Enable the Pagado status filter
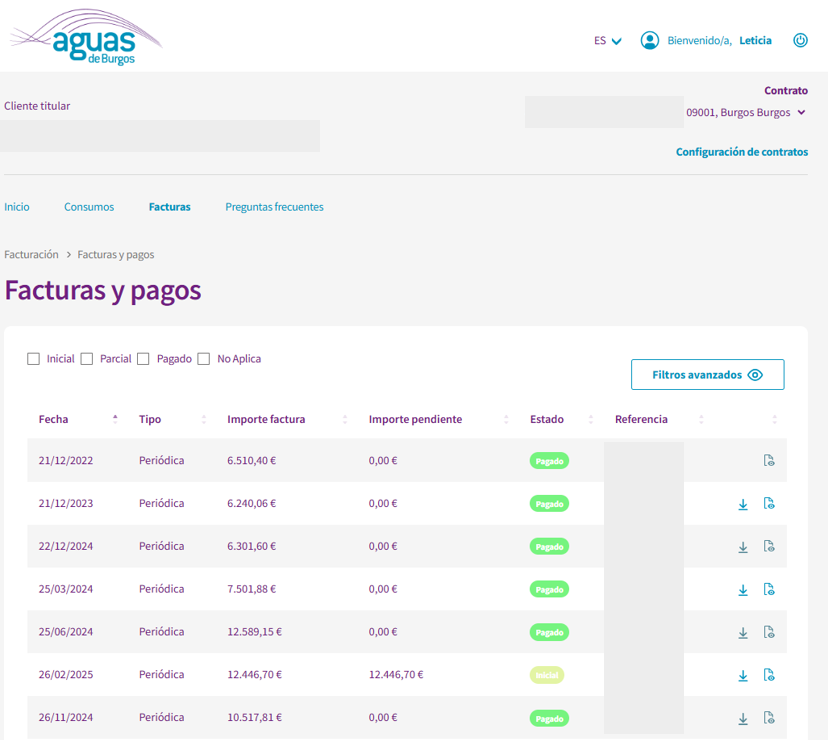 pos(144,359)
